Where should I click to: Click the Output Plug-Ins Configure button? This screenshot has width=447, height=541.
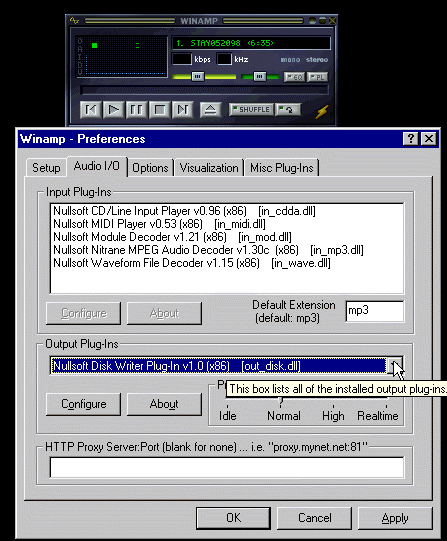[x=83, y=404]
